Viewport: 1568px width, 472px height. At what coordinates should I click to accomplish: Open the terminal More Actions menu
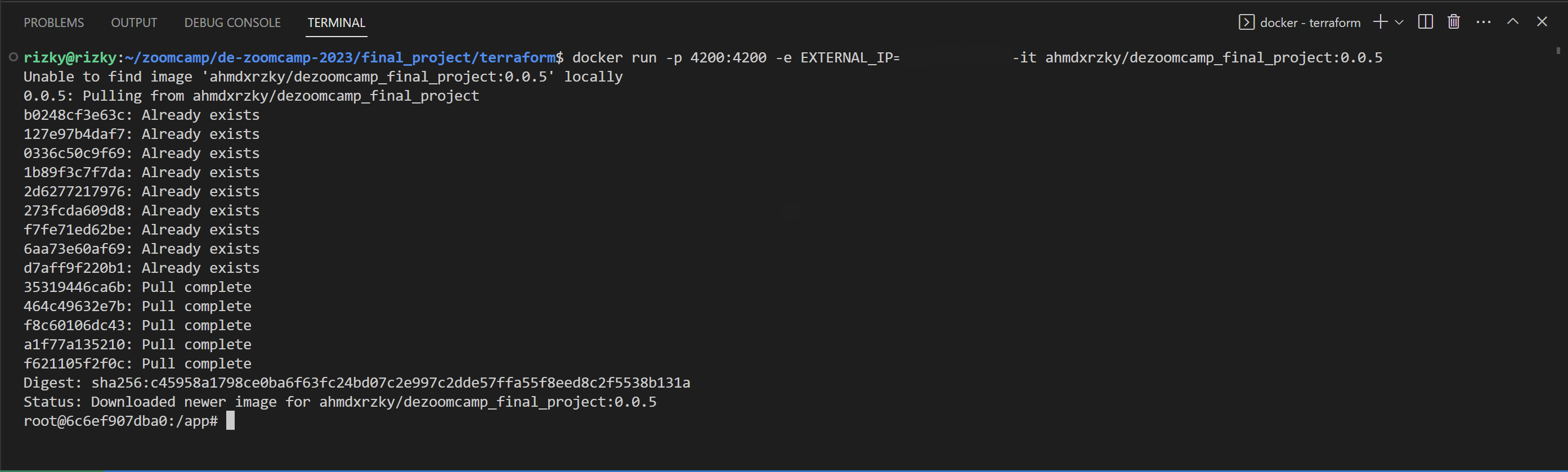click(x=1483, y=21)
